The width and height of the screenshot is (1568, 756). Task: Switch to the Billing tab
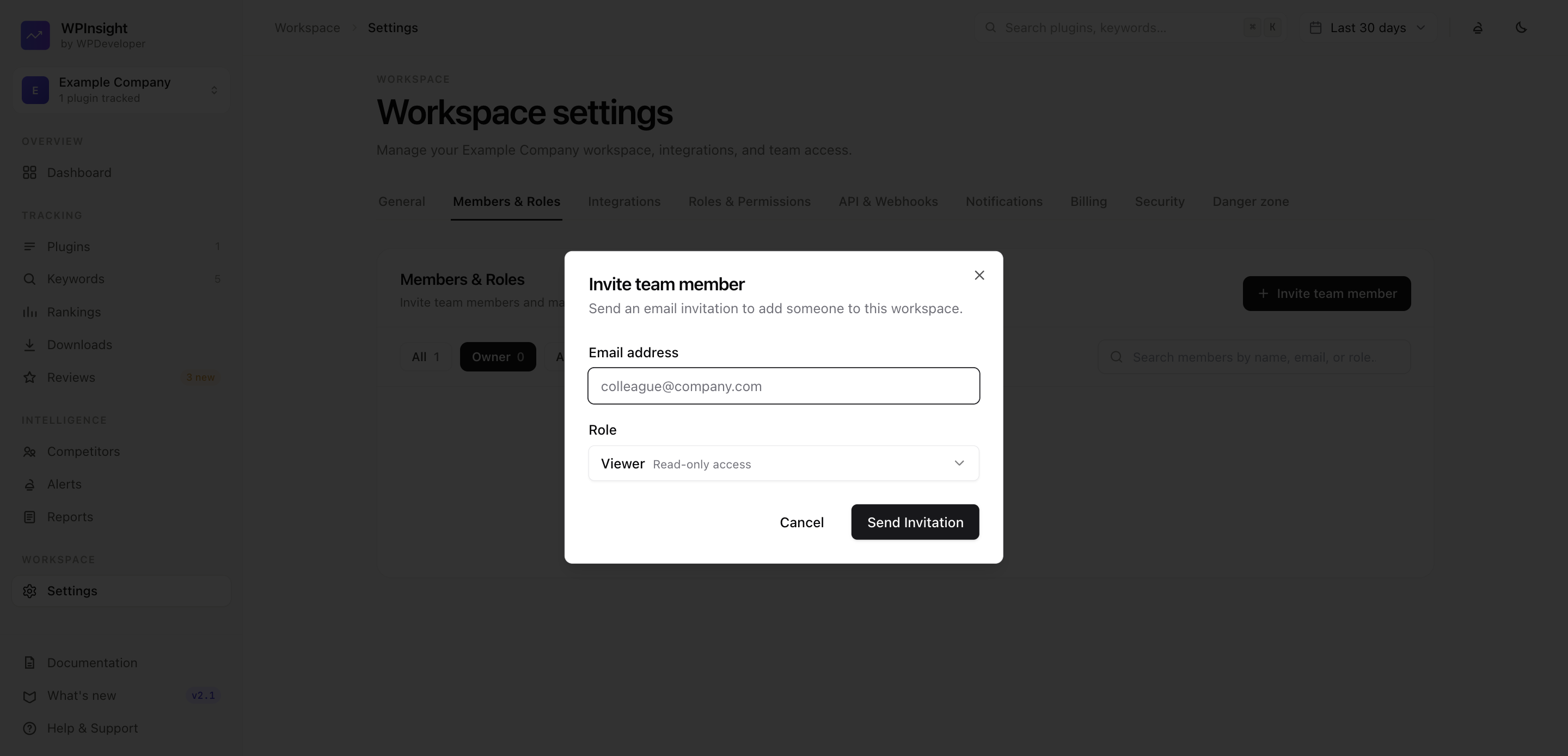click(x=1088, y=202)
